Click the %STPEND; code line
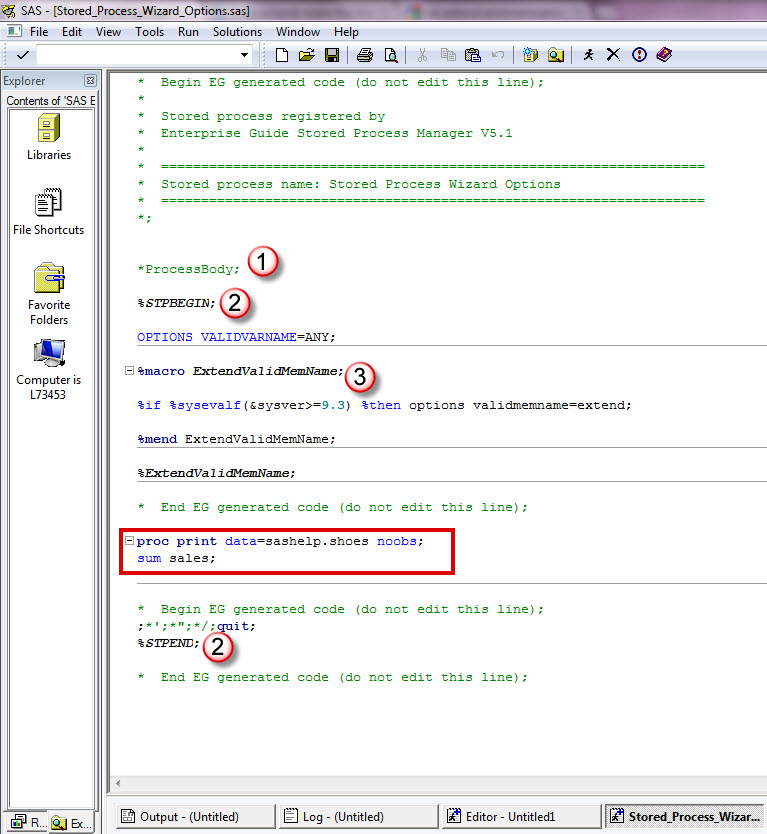The width and height of the screenshot is (767, 834). click(x=168, y=643)
